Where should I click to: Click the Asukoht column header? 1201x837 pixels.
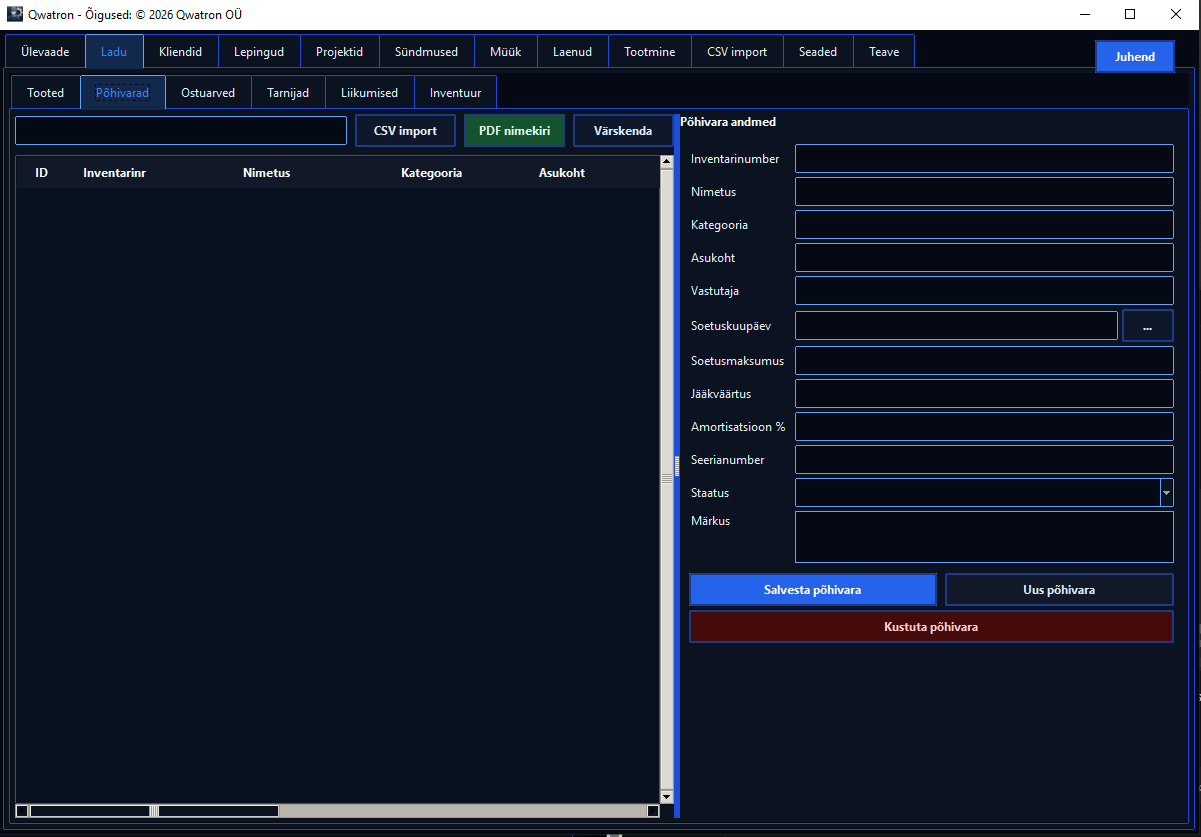(x=562, y=173)
